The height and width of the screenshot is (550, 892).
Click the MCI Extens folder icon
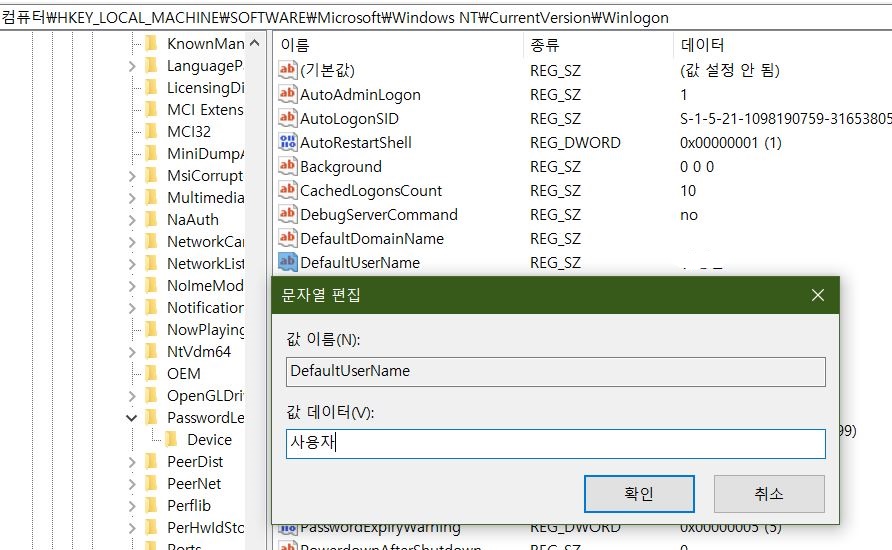pyautogui.click(x=151, y=109)
